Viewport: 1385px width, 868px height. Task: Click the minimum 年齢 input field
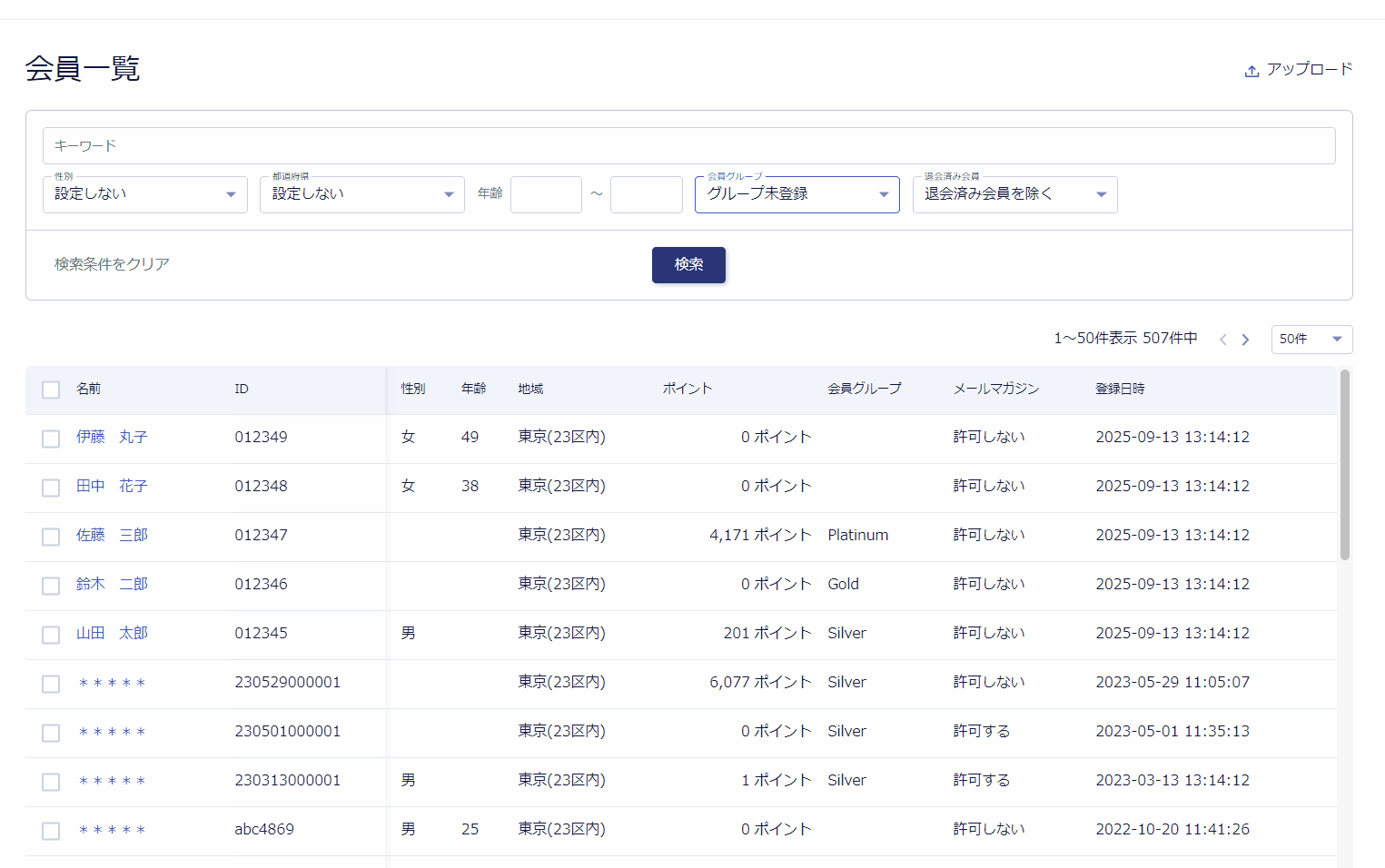(546, 194)
